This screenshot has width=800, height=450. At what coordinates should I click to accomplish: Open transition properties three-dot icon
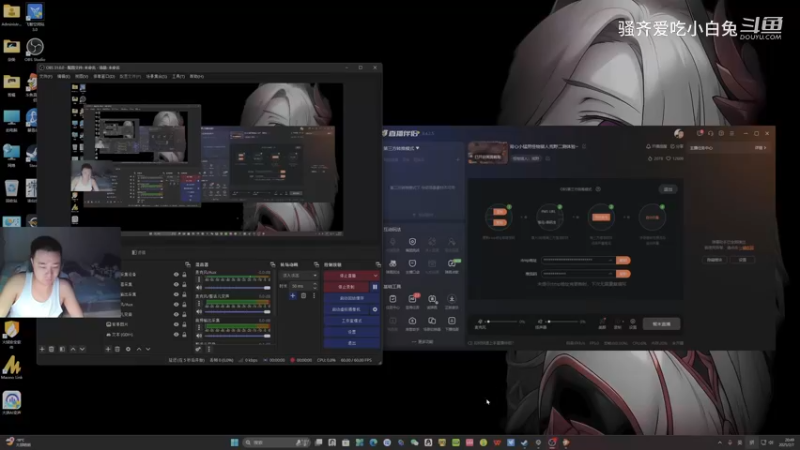[x=314, y=296]
